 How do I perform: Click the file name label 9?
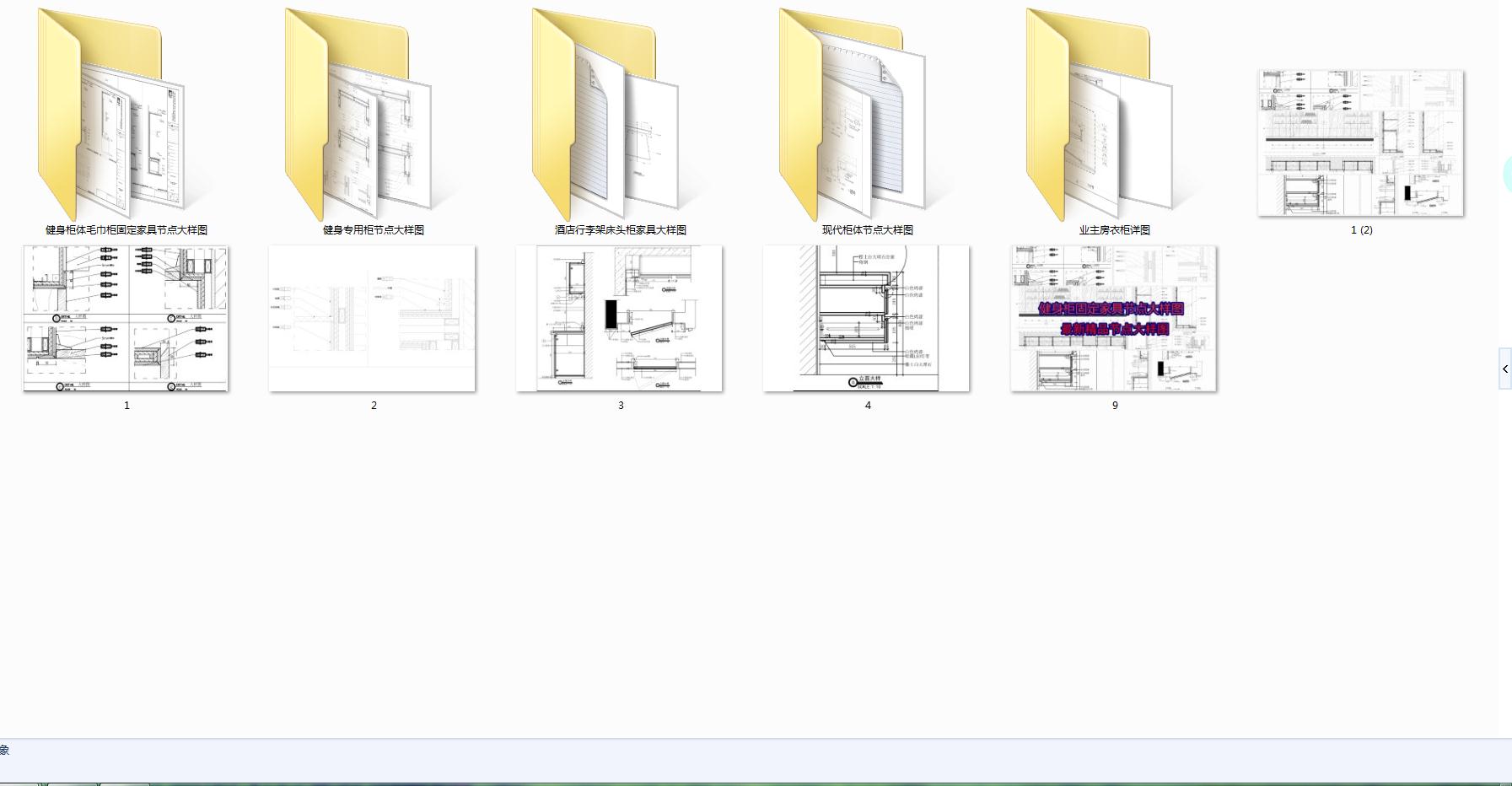pos(1115,406)
